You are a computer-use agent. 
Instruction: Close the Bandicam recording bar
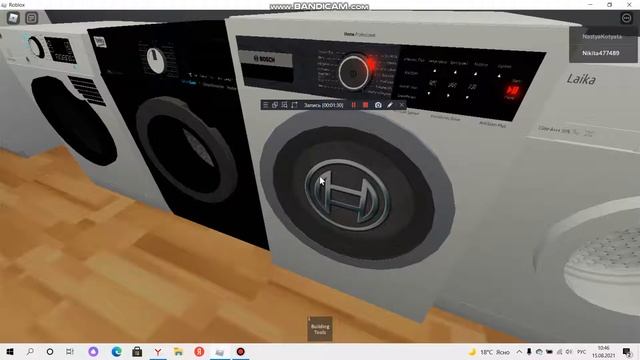point(402,105)
